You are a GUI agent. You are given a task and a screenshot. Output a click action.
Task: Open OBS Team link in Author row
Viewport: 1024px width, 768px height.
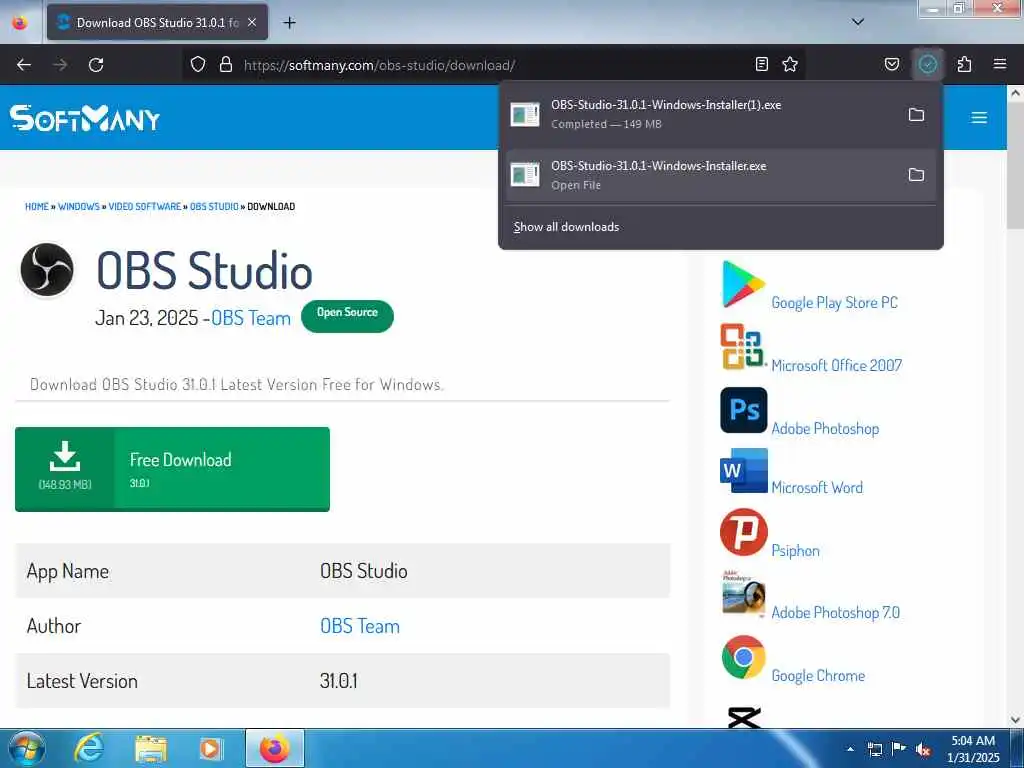[360, 626]
